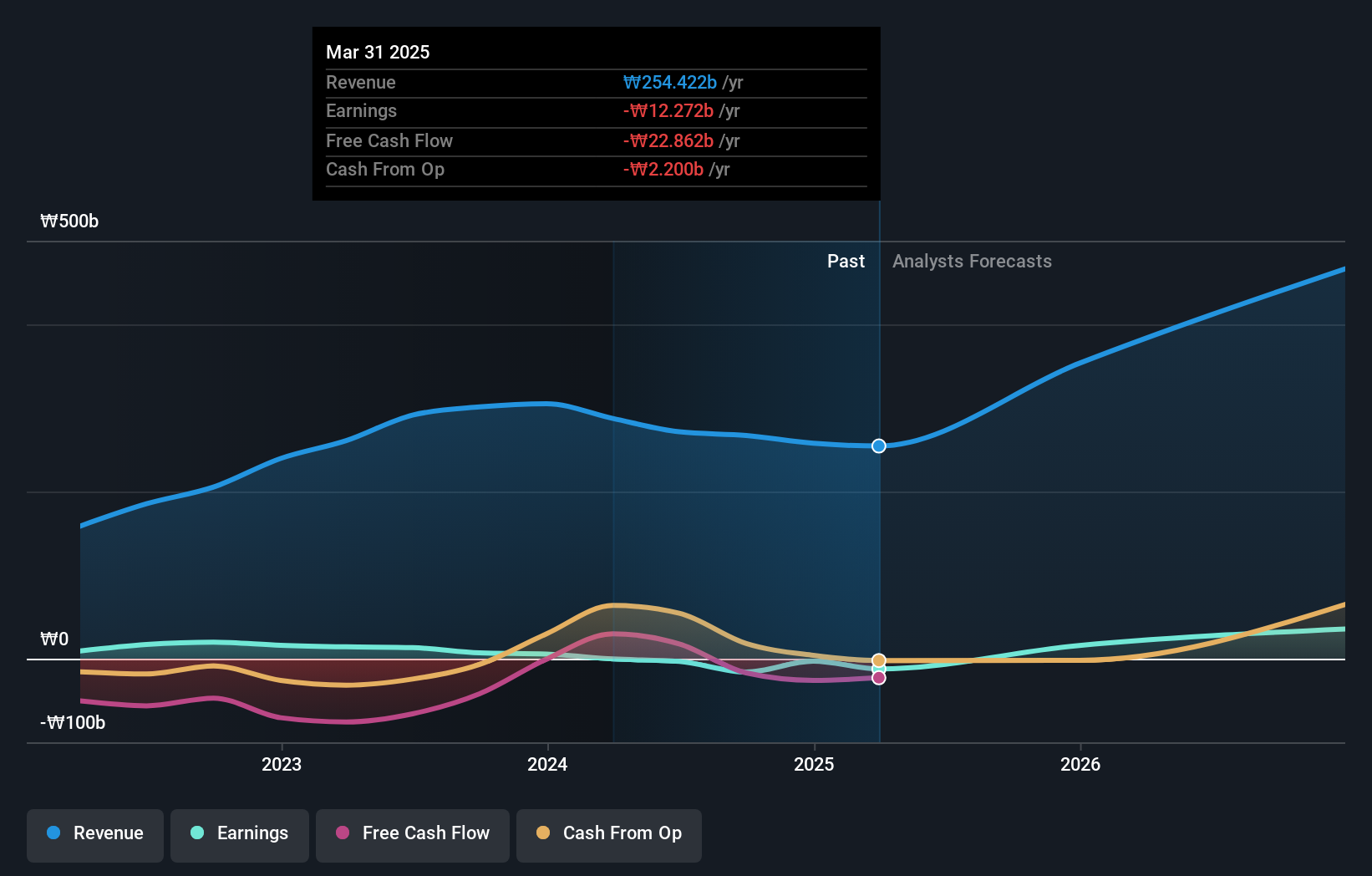Select the Revenue data point marker on chart
Screen dimensions: 1372x876
click(879, 446)
